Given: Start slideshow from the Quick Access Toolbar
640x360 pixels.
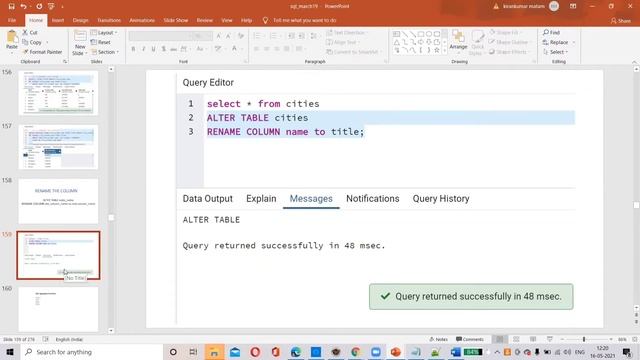Looking at the screenshot, I should (51, 6).
